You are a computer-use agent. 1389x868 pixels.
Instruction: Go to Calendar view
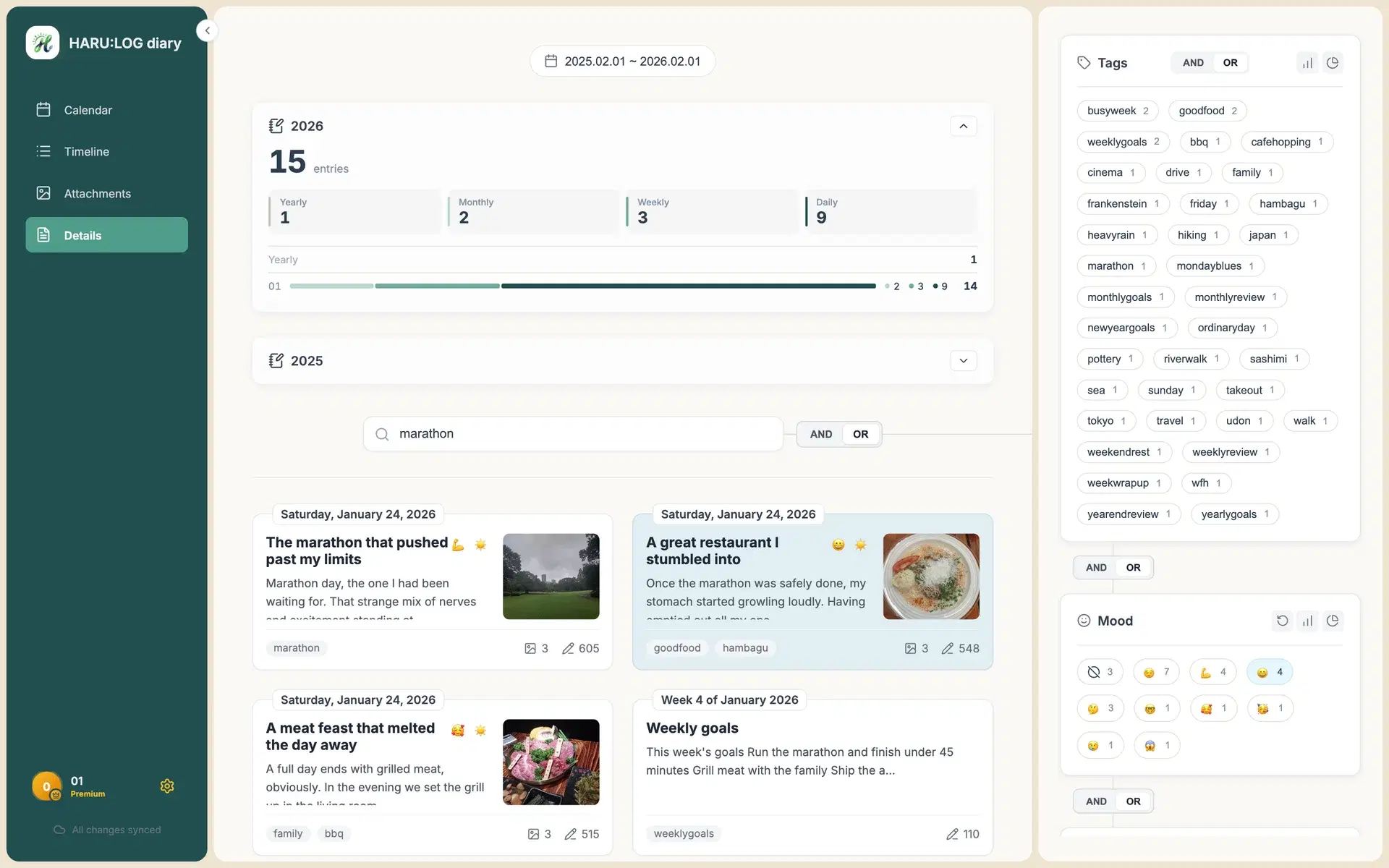click(106, 110)
